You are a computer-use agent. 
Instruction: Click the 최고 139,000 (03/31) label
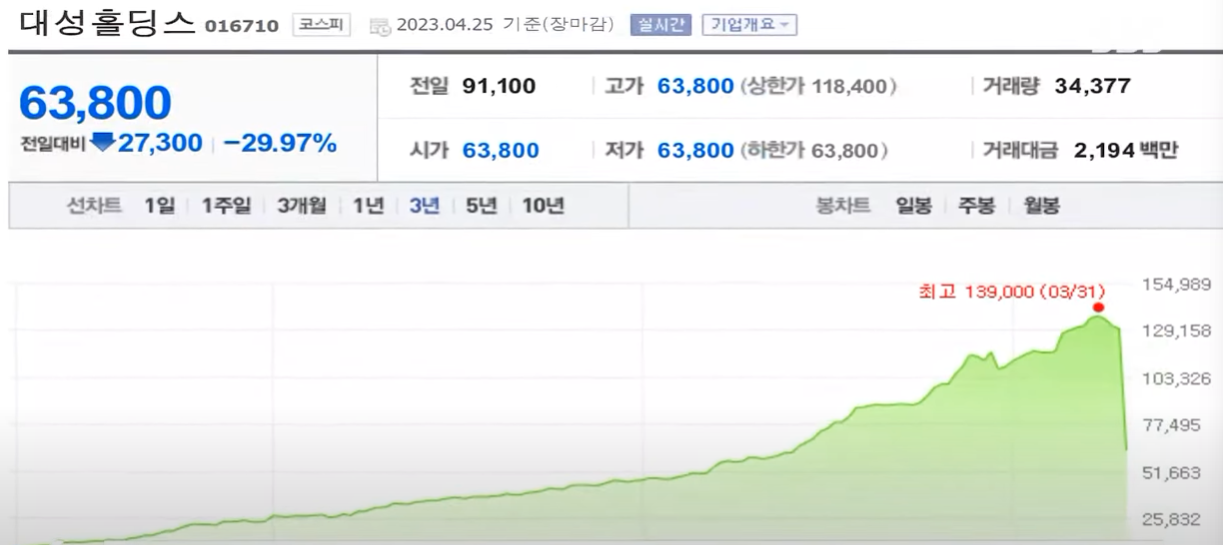click(x=1012, y=291)
